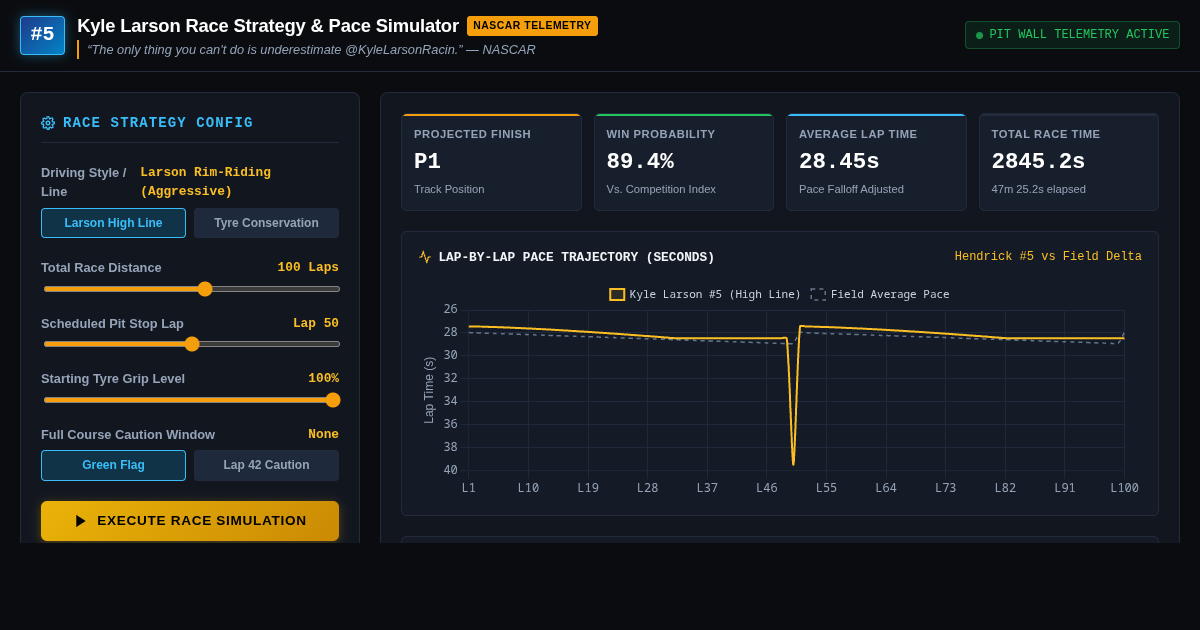Screen dimensions: 1200x630
Task: Click the page title Kyle Larson Race Strategy
Action: point(268,26)
